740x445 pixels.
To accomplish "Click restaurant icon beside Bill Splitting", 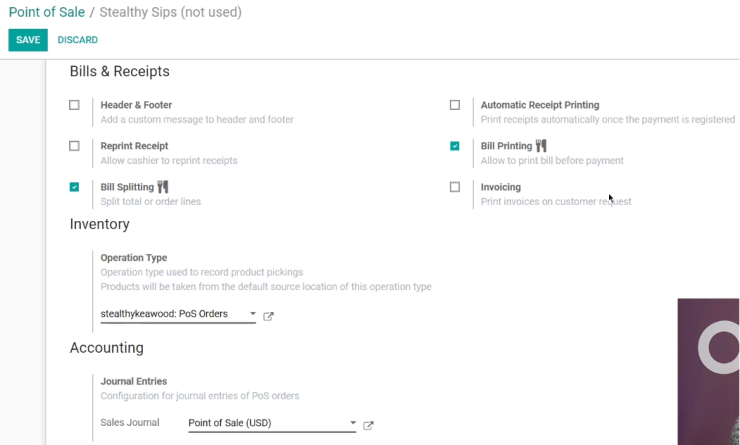I will [163, 187].
